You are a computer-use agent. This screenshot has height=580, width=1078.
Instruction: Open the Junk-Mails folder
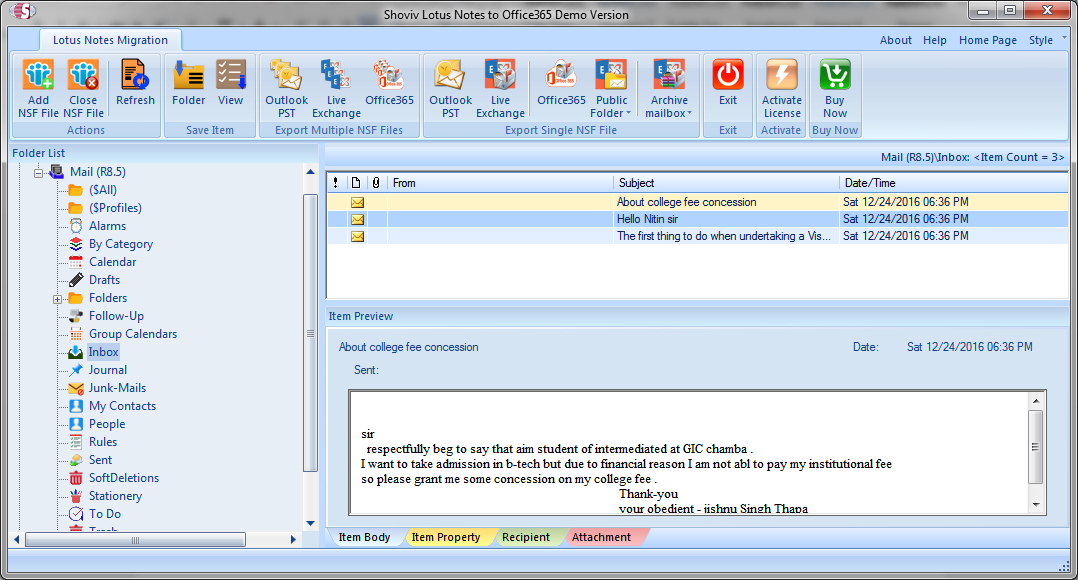(117, 388)
